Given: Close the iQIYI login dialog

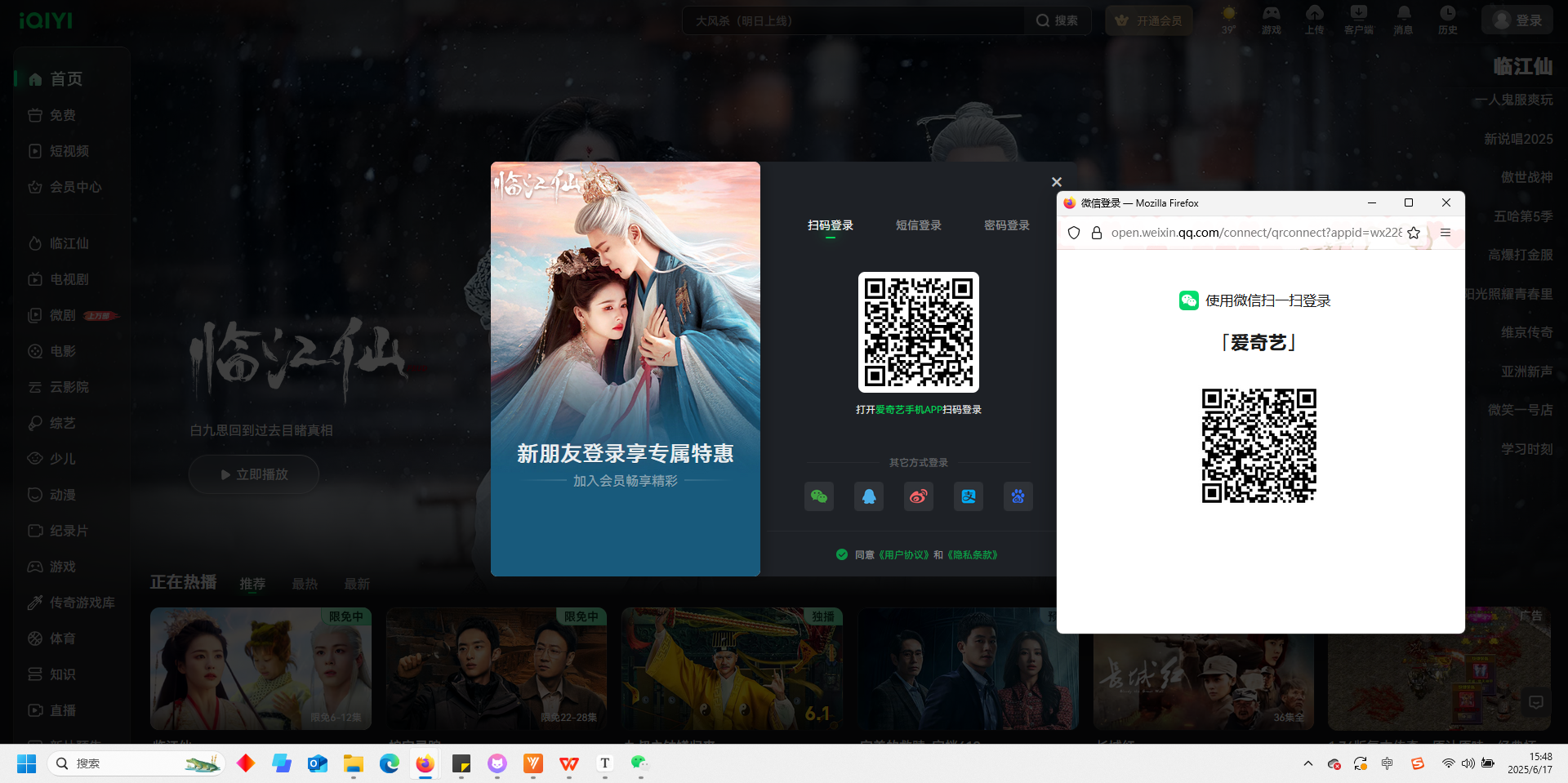Looking at the screenshot, I should [1057, 182].
